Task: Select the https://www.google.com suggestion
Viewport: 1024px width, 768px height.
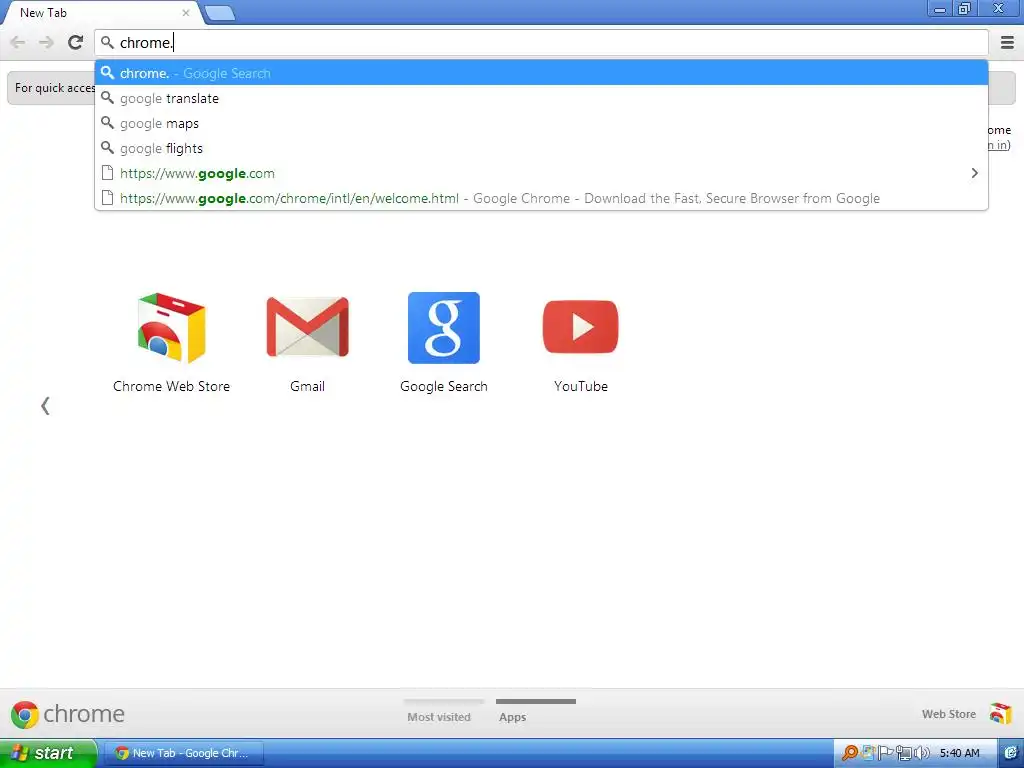Action: (541, 173)
